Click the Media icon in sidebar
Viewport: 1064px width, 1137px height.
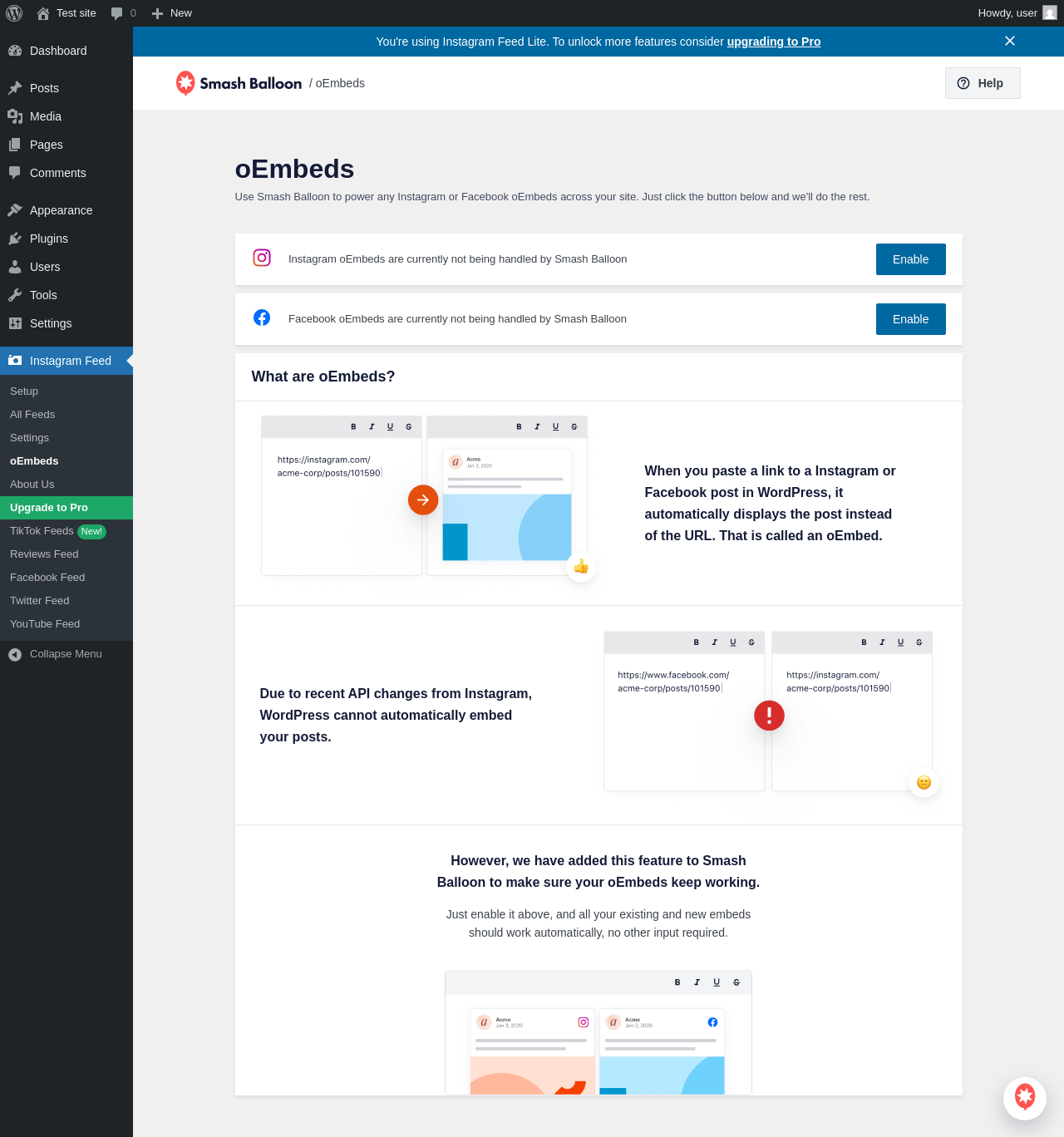pos(15,116)
